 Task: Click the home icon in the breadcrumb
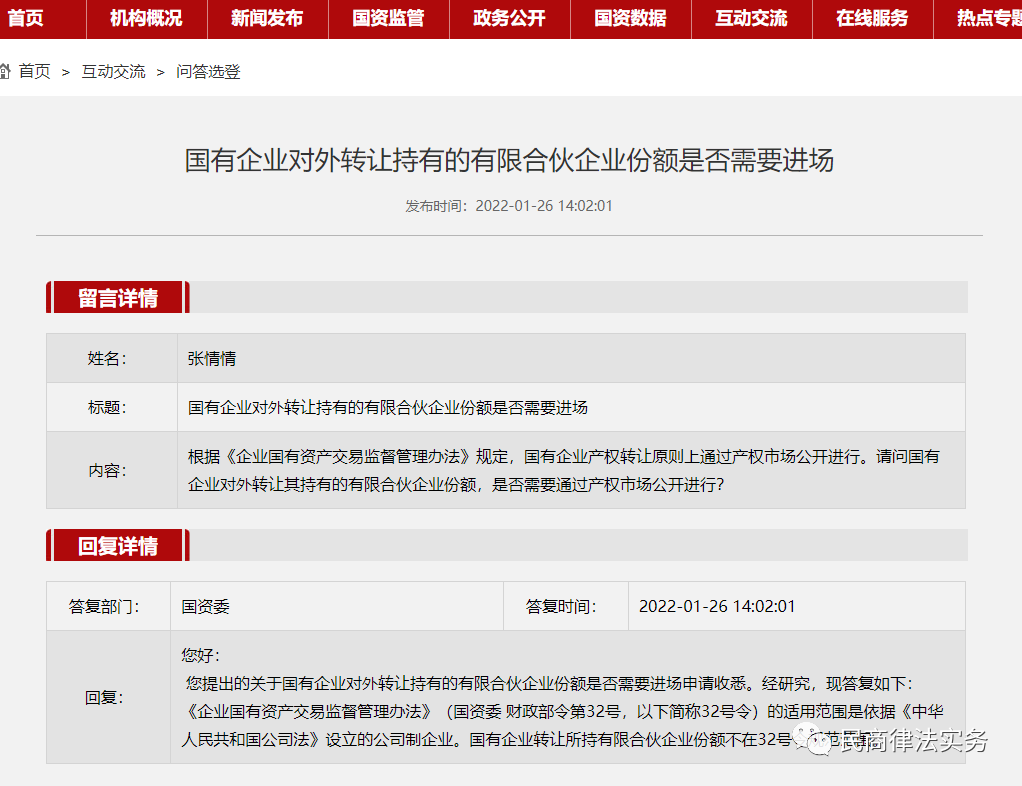tap(7, 71)
